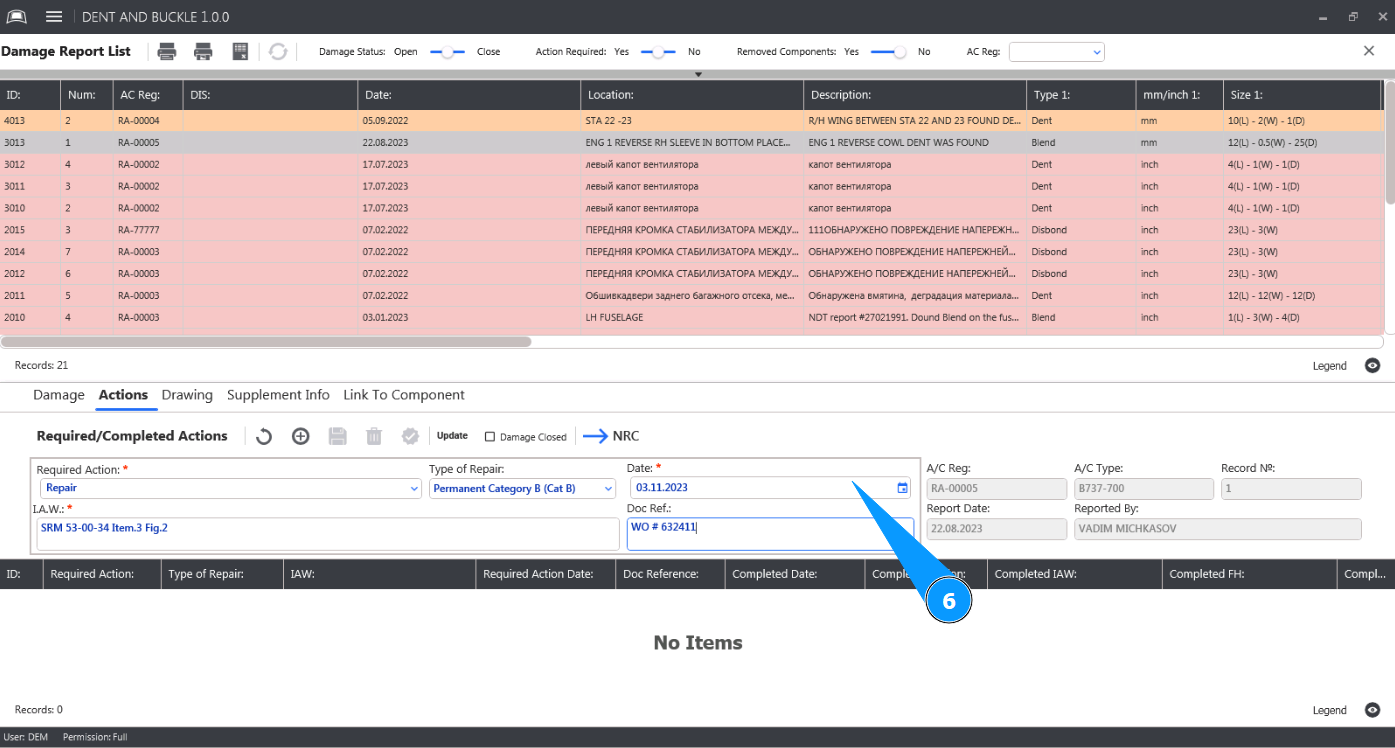Expand the Type of Repair dropdown
This screenshot has width=1395, height=748.
[608, 489]
